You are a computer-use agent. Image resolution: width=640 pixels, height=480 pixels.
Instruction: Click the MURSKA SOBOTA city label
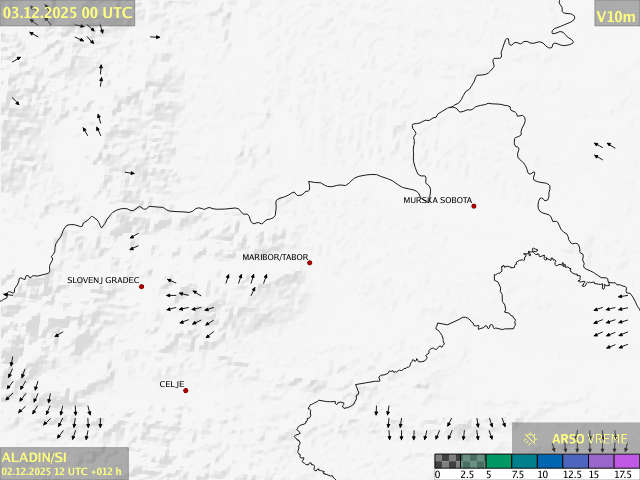point(437,200)
